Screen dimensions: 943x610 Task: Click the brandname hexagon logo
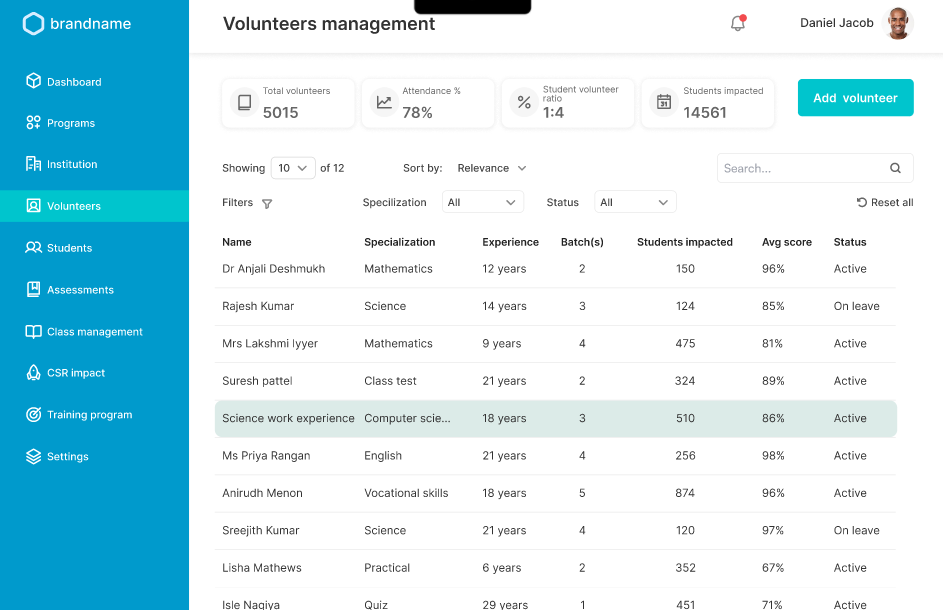tap(33, 23)
